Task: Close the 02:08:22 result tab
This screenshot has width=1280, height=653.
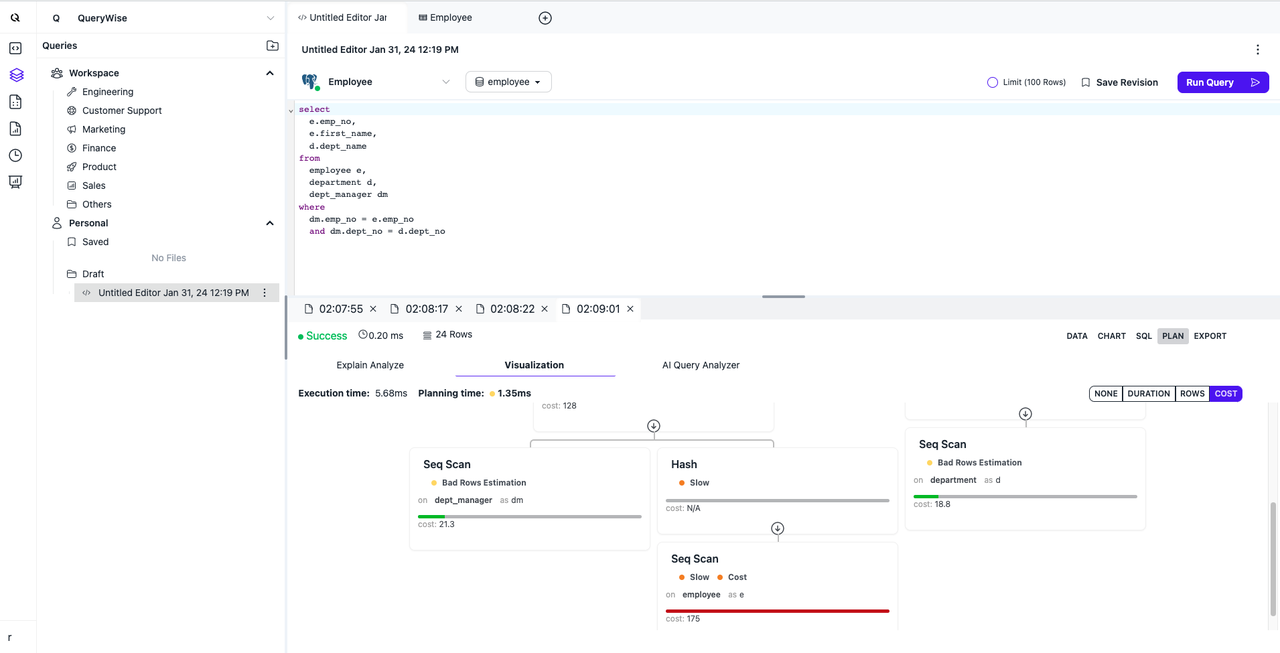Action: pyautogui.click(x=545, y=309)
